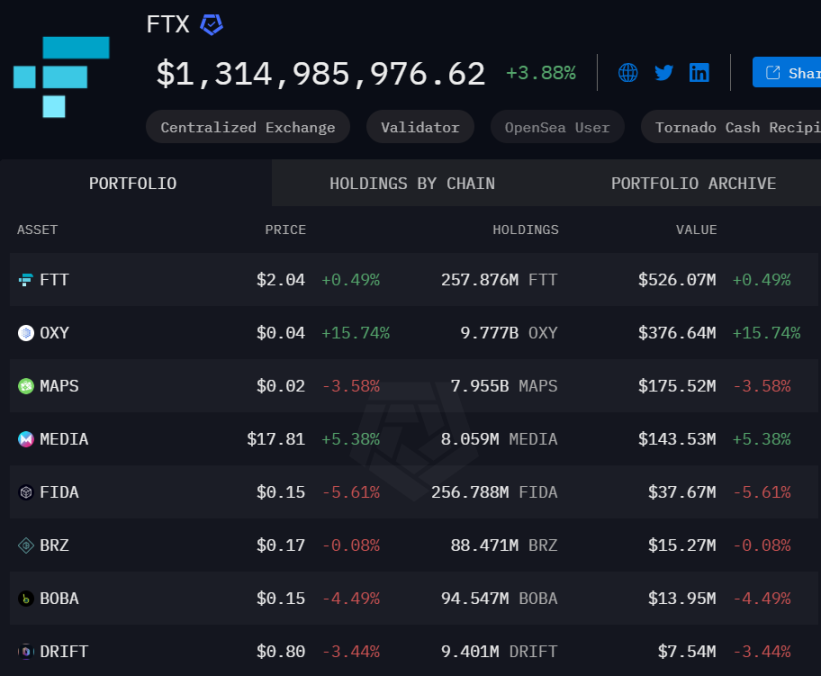The image size is (821, 676).
Task: Open the Portfolio Archive tab
Action: [693, 183]
